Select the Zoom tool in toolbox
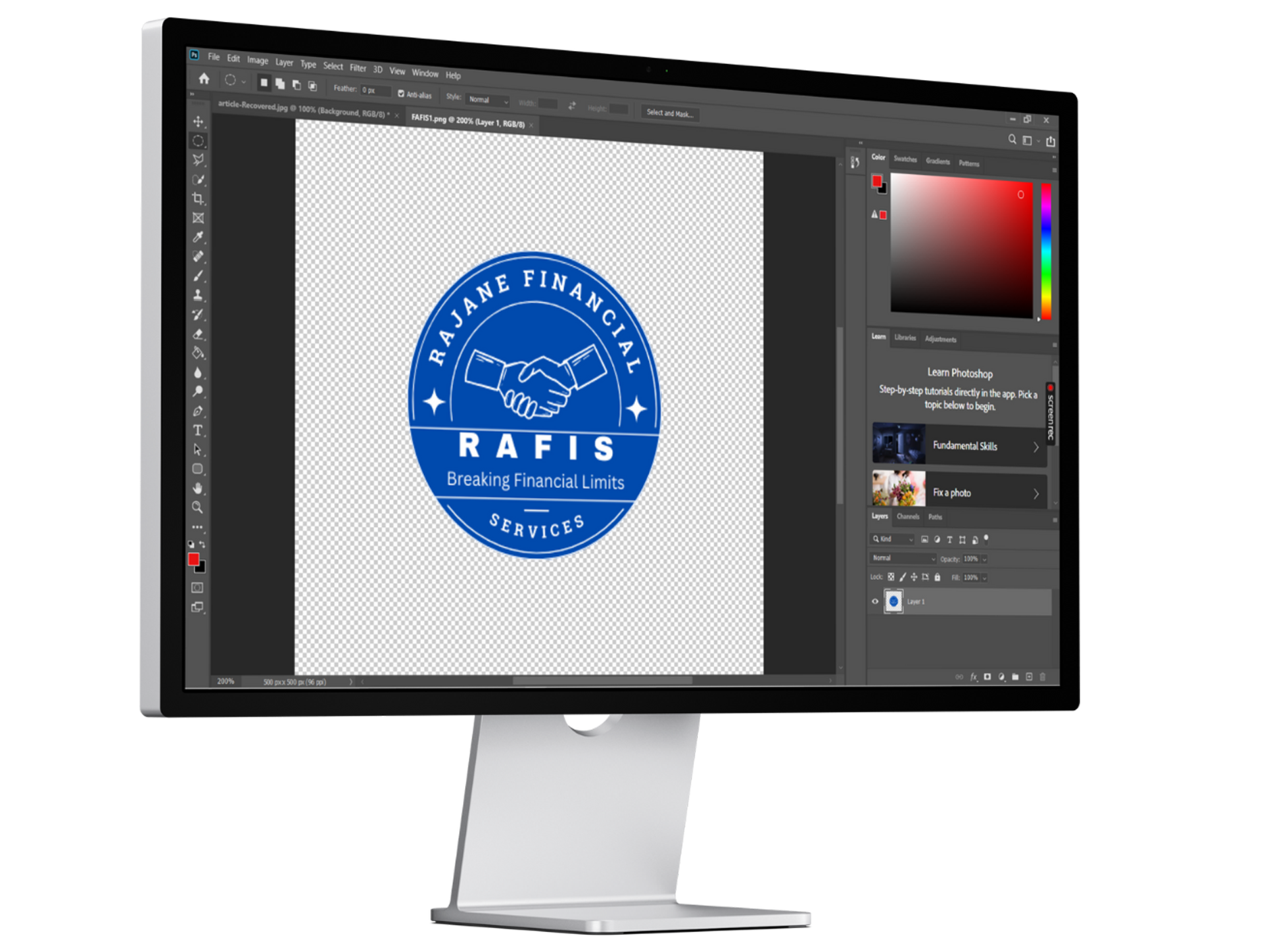This screenshot has width=1270, height=952. point(198,507)
